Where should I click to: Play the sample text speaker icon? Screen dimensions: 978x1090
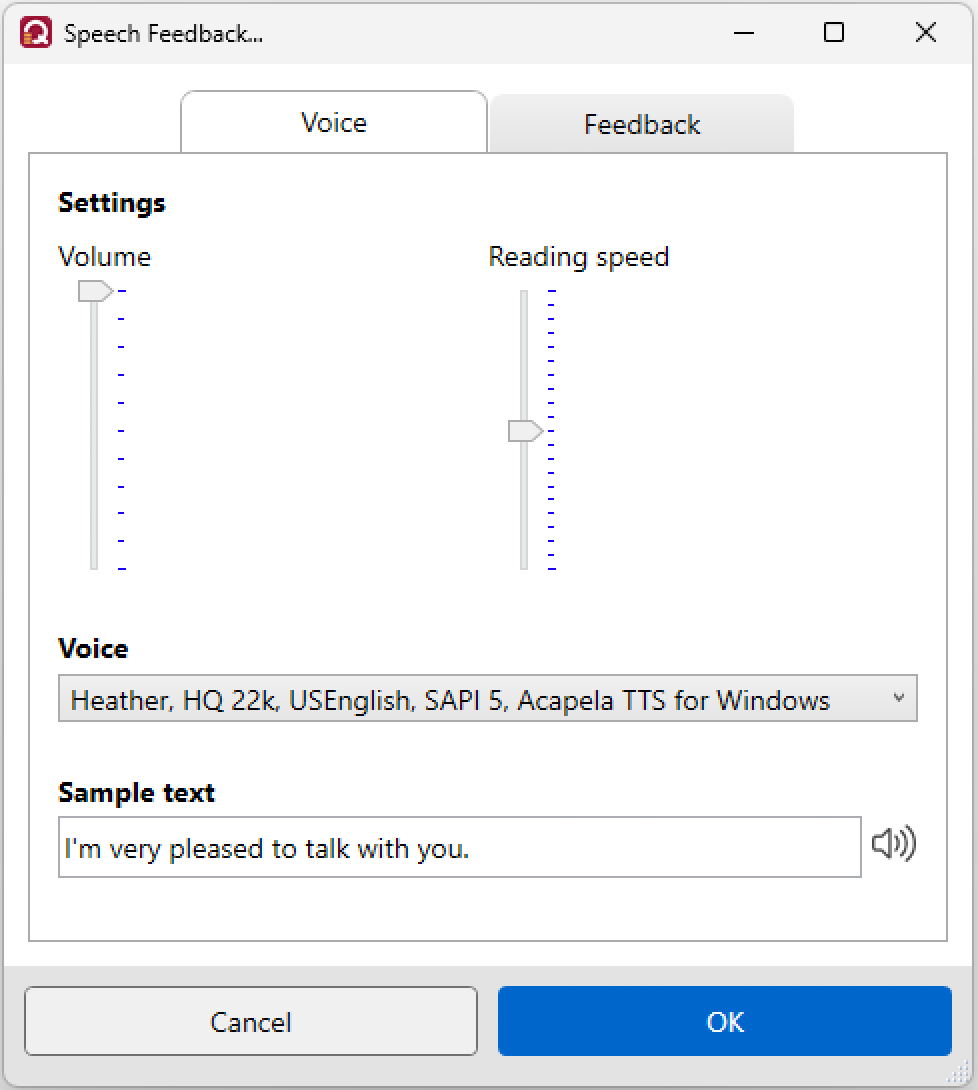894,844
